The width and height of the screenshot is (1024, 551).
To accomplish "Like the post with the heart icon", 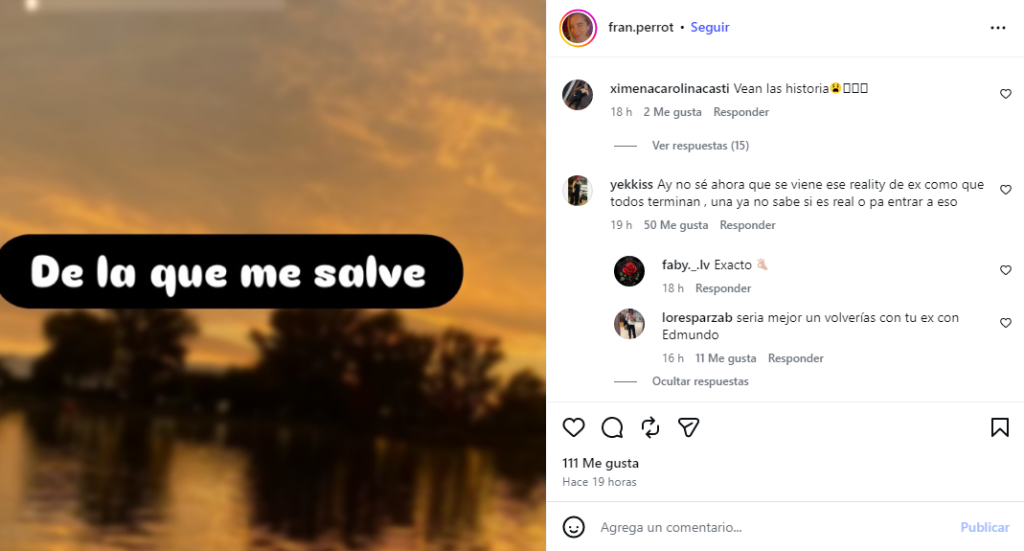I will [573, 428].
